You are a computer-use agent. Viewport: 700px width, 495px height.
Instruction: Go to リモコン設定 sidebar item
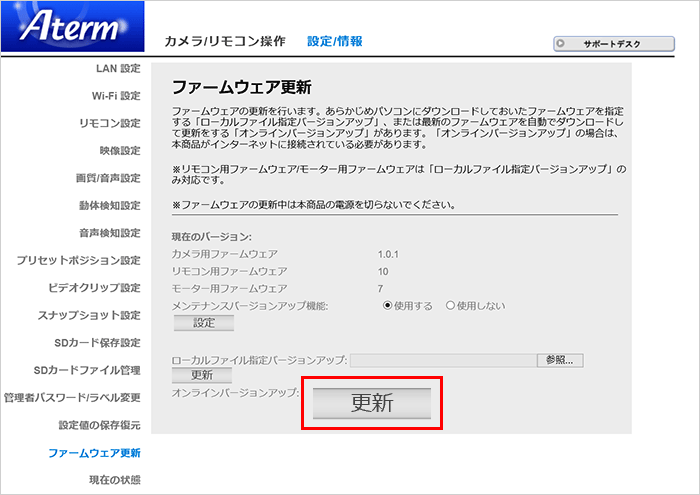pos(110,123)
